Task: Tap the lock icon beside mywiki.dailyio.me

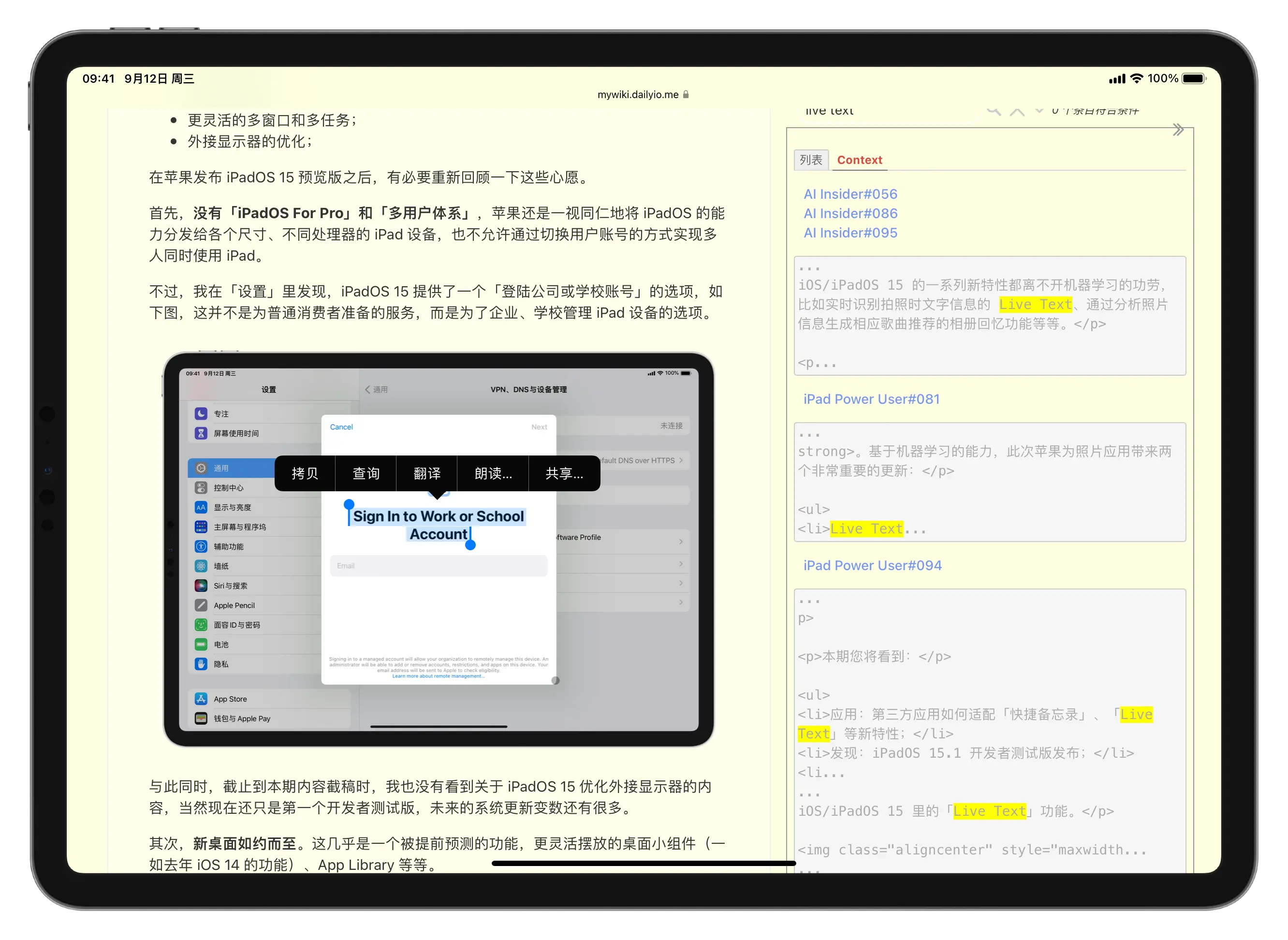Action: tap(686, 94)
